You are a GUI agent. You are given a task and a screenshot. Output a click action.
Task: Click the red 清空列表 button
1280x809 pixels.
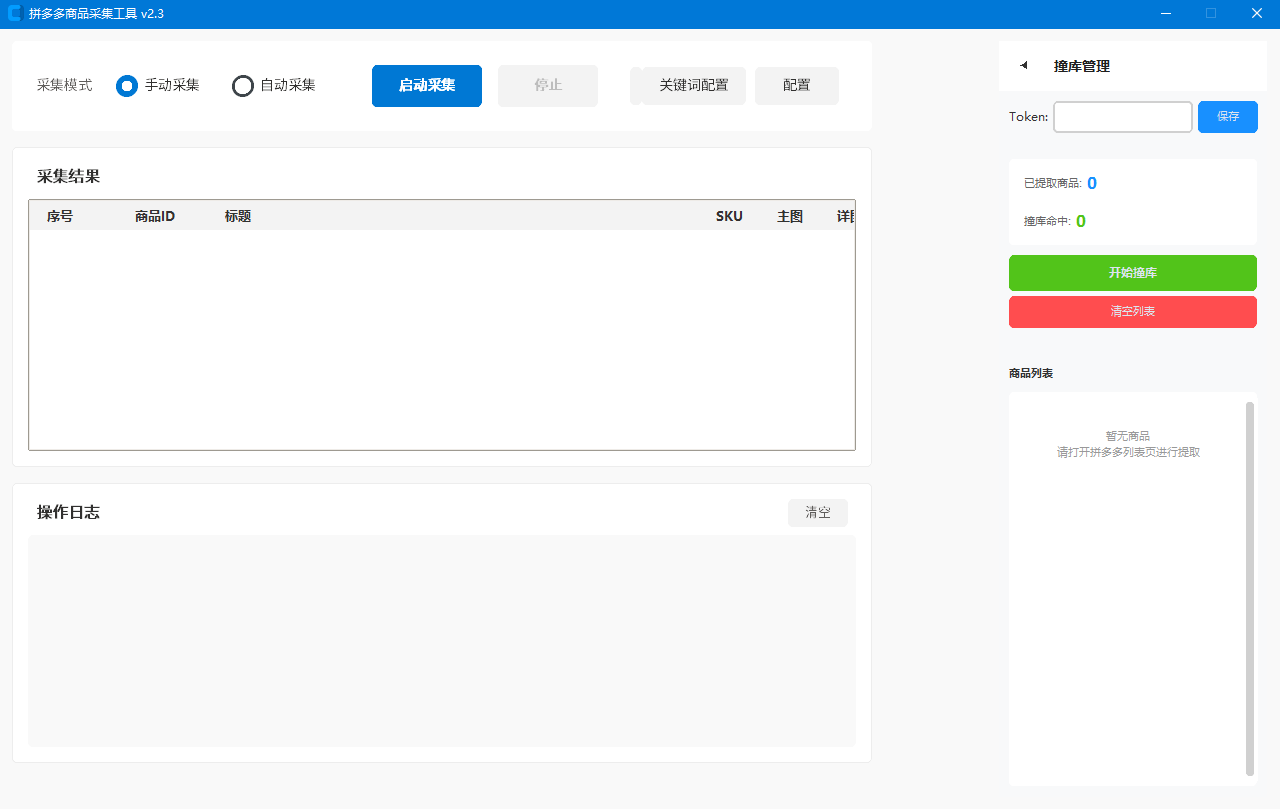[1132, 312]
